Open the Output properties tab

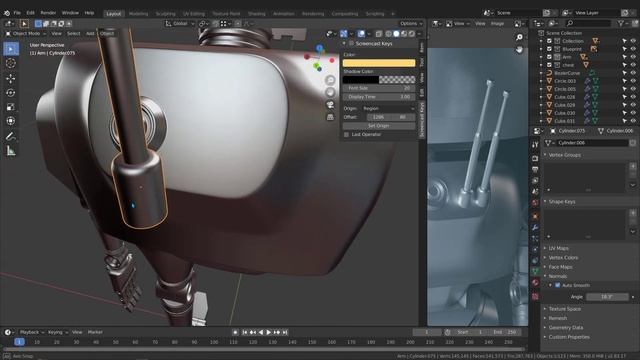pyautogui.click(x=535, y=169)
